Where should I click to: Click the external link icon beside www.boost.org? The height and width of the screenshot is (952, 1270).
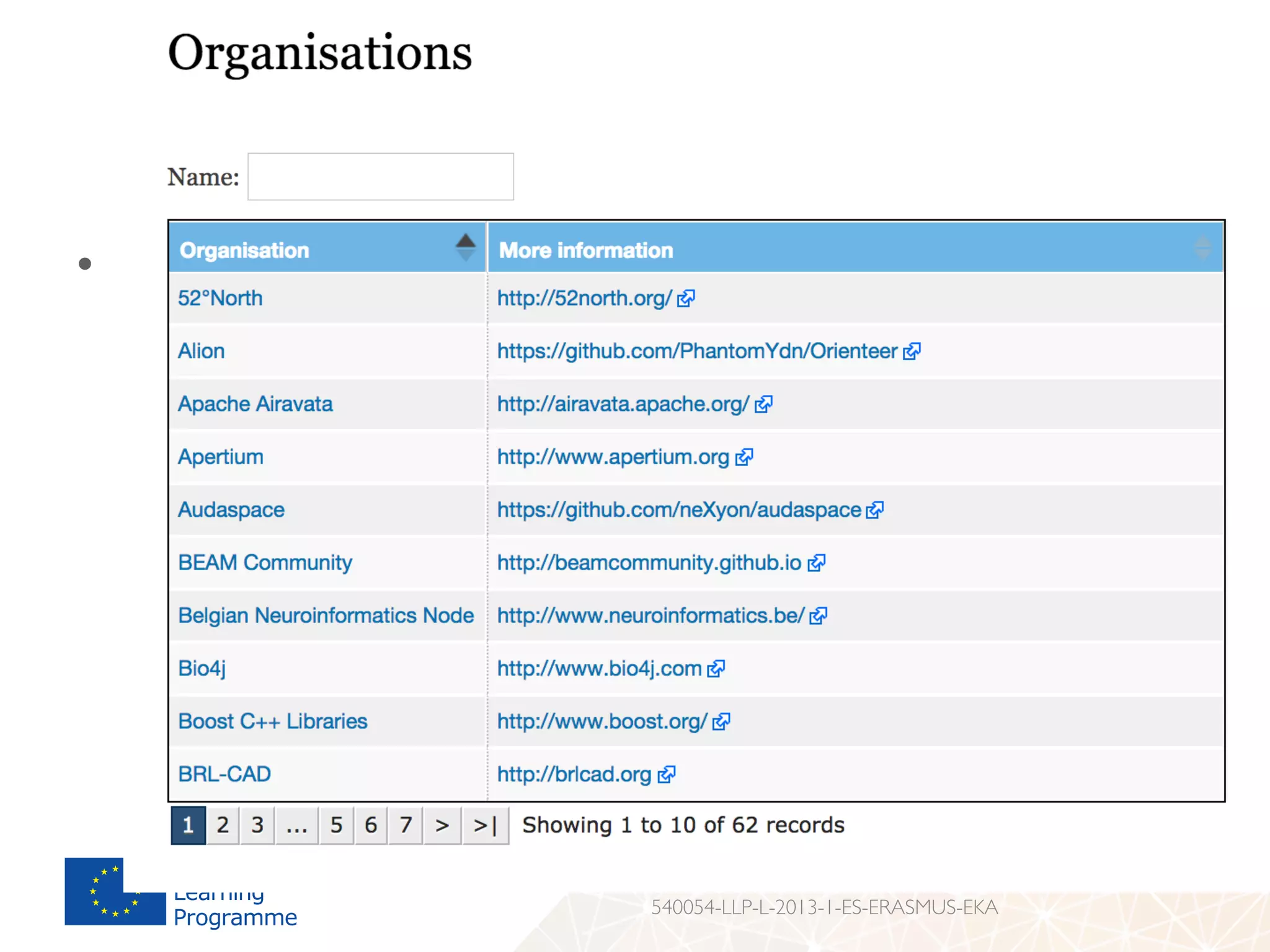click(x=721, y=721)
